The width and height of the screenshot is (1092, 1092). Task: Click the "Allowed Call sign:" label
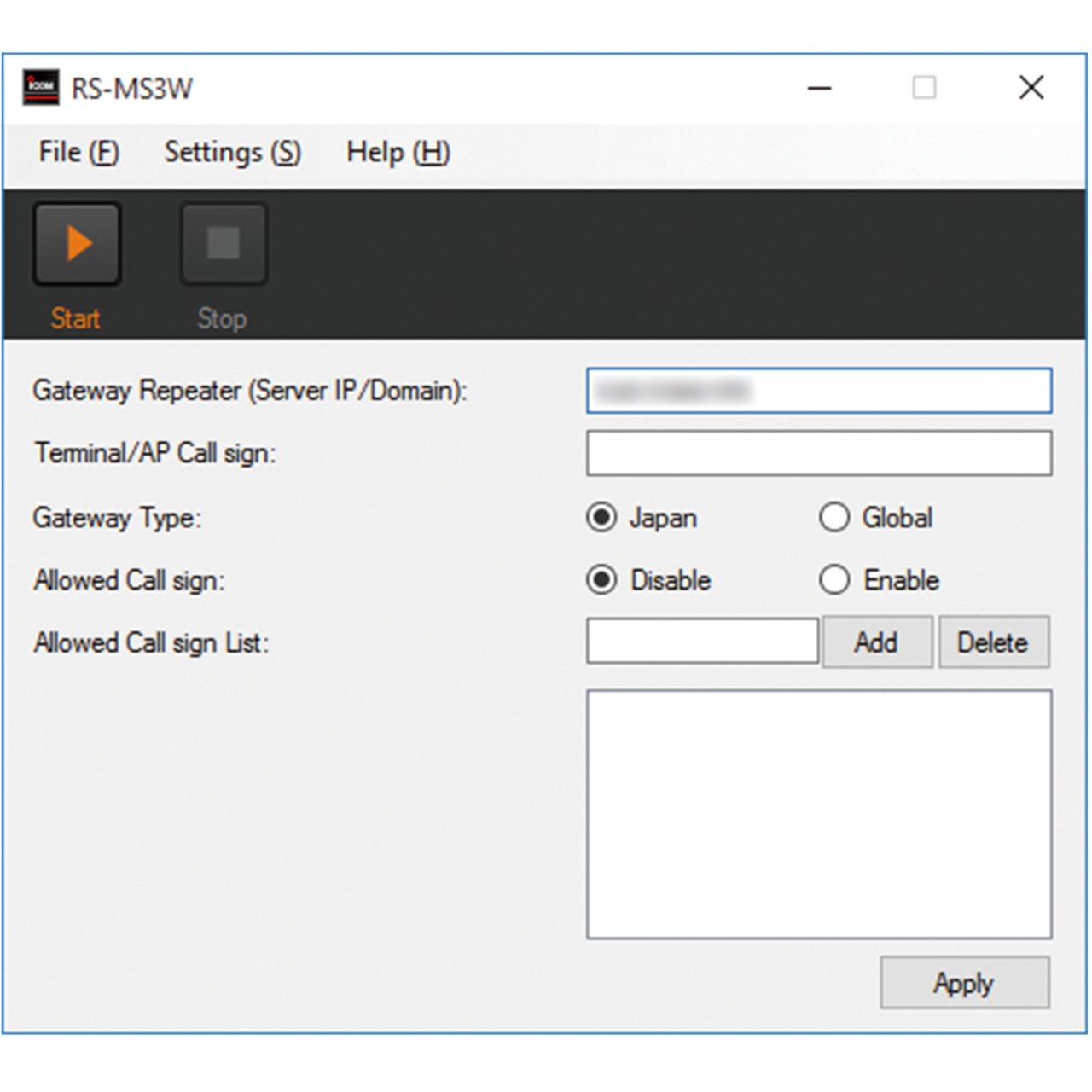click(x=129, y=581)
